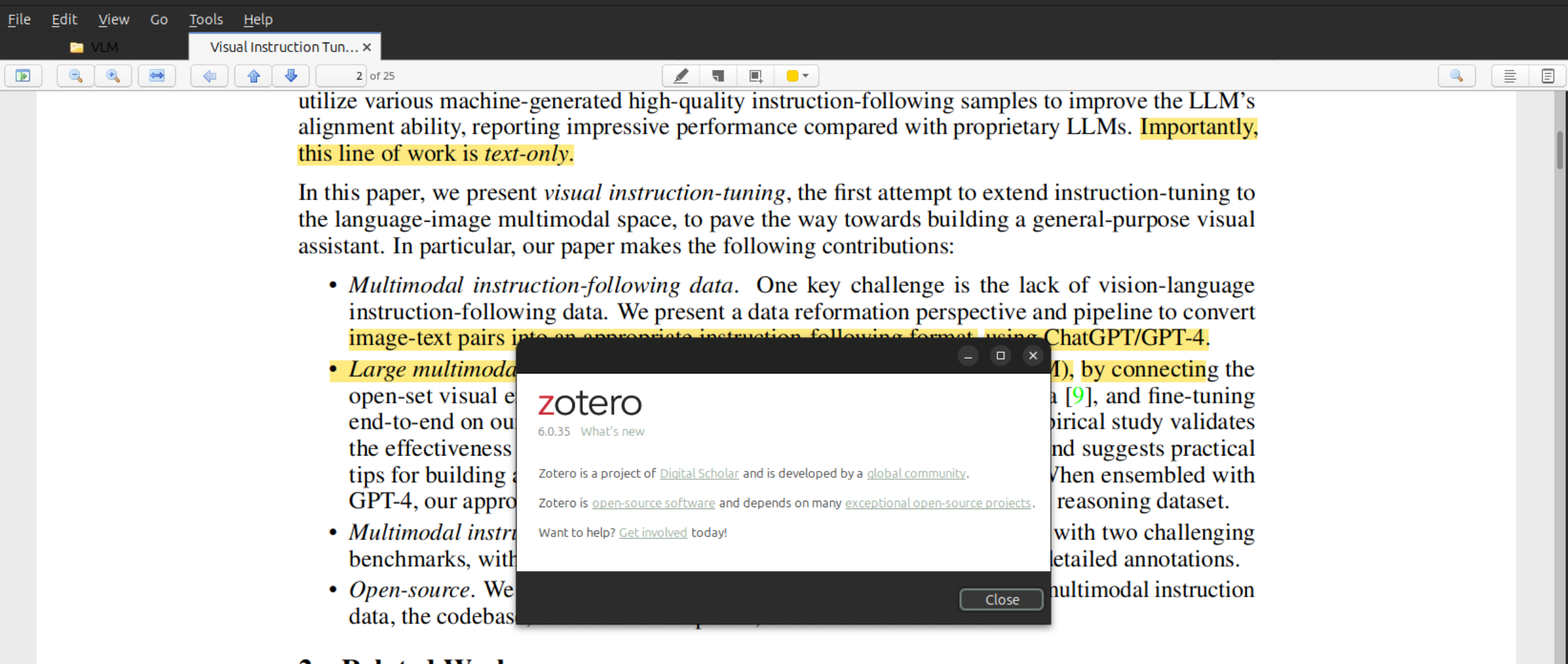Minimize the About Zotero dialog
The width and height of the screenshot is (1568, 664).
pos(968,356)
